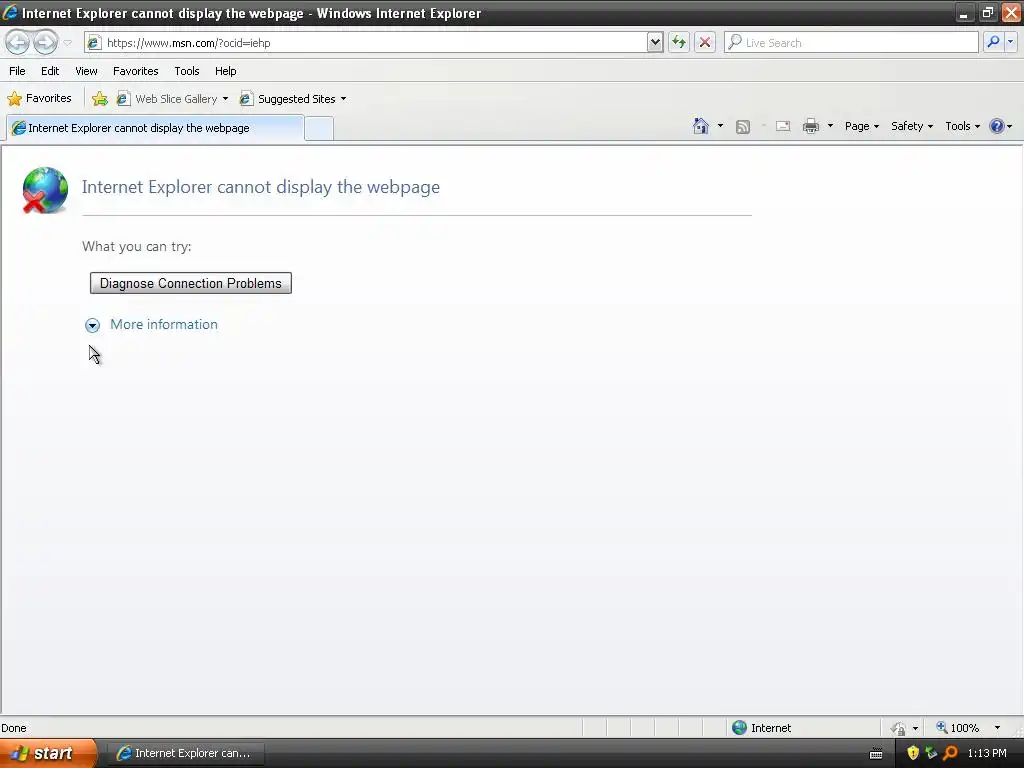Viewport: 1024px width, 768px height.
Task: Expand the zoom level dropdown arrow
Action: point(997,728)
